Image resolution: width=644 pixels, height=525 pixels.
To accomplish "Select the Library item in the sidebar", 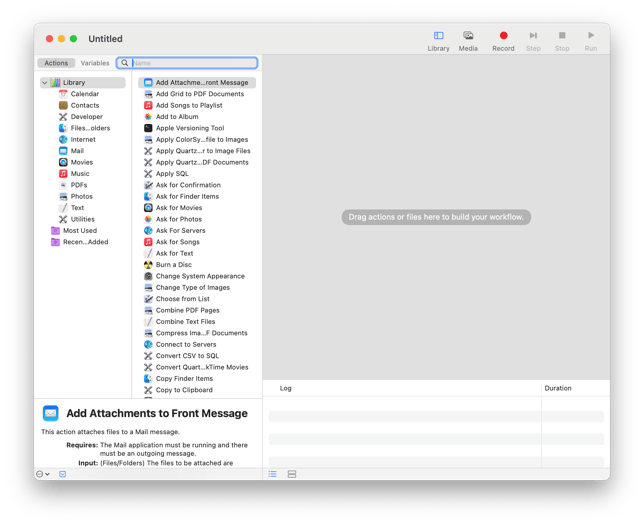I will 83,83.
